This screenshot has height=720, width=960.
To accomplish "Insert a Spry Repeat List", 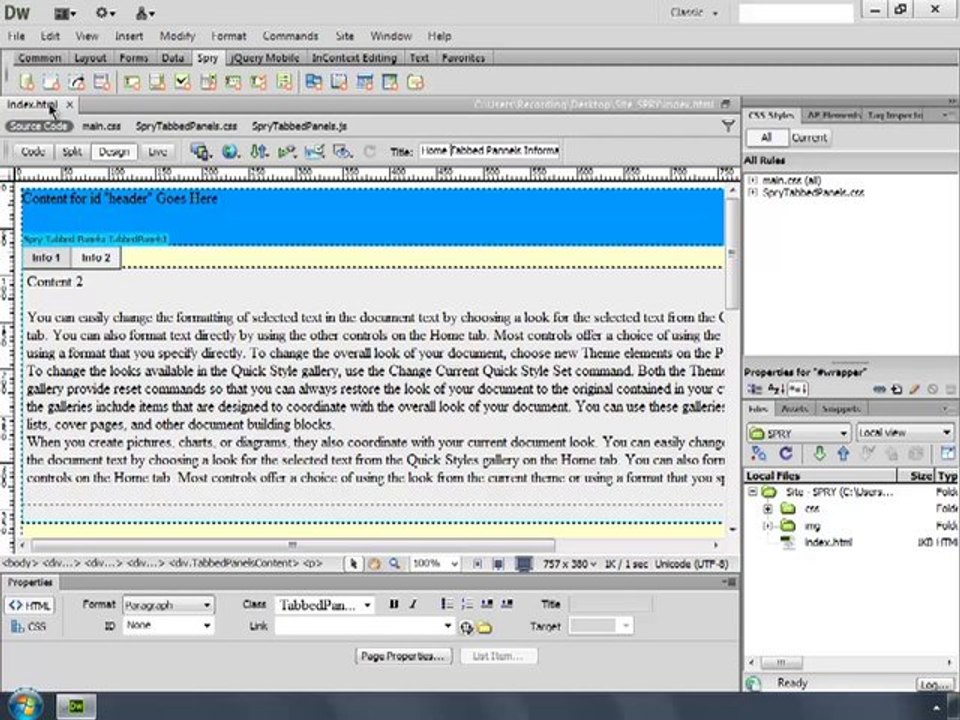I will [102, 82].
